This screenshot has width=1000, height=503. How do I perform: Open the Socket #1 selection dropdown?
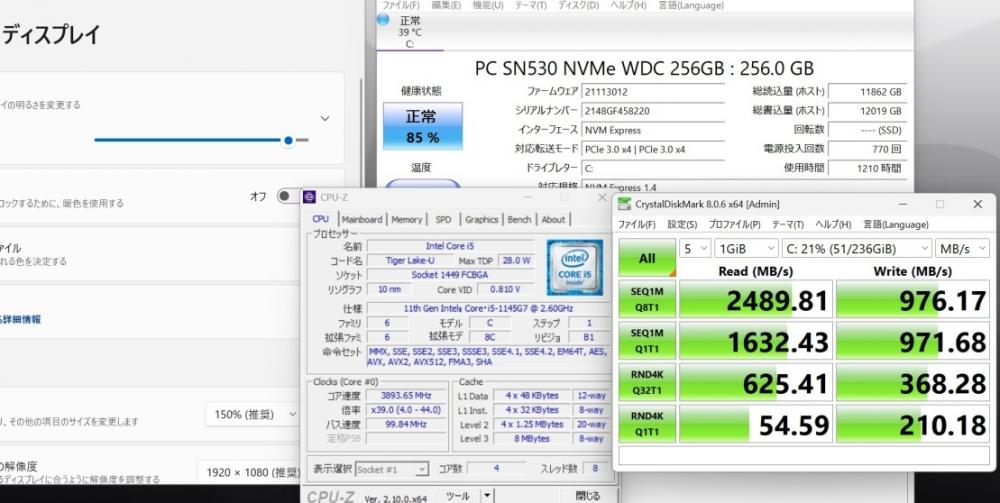pos(392,469)
